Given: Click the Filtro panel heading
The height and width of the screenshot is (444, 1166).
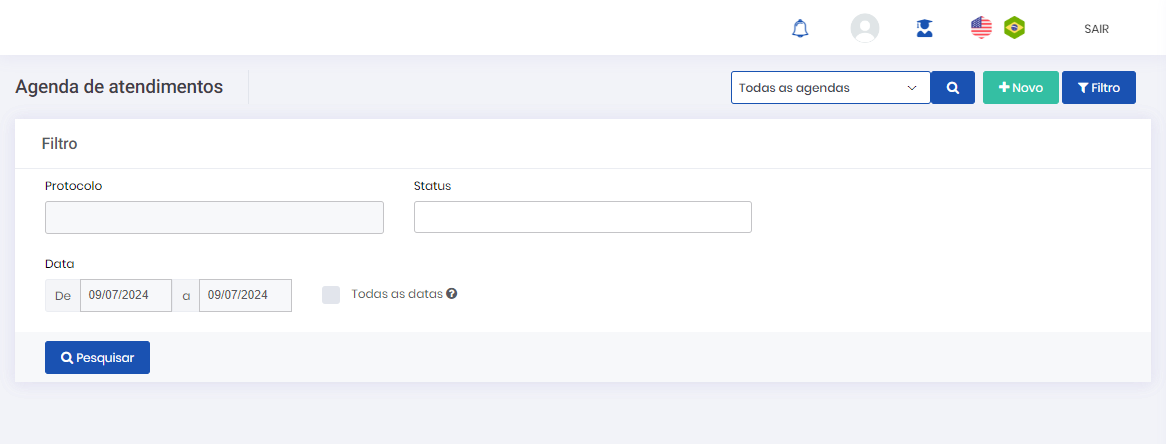Looking at the screenshot, I should tap(60, 144).
